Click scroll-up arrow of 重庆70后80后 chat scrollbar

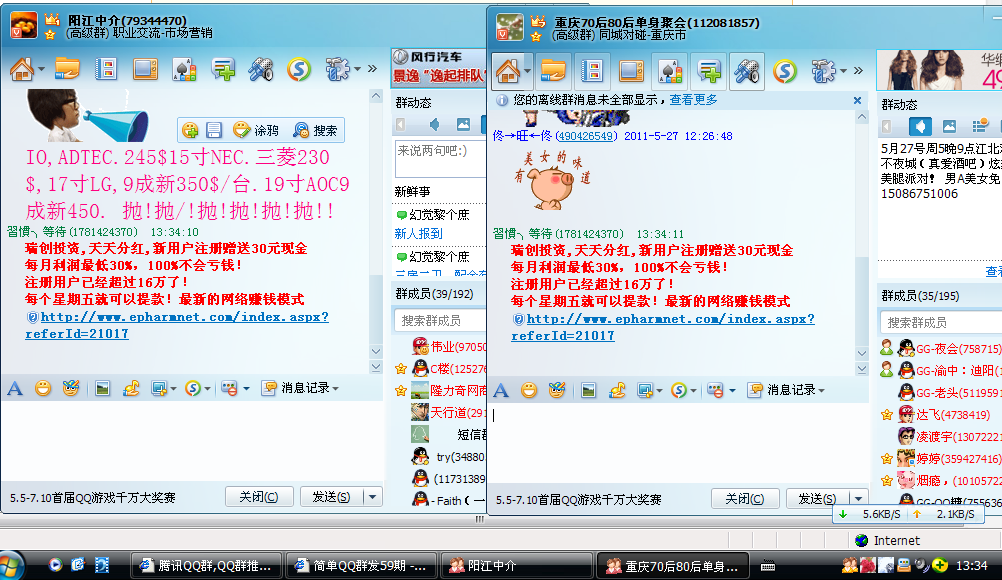[862, 117]
